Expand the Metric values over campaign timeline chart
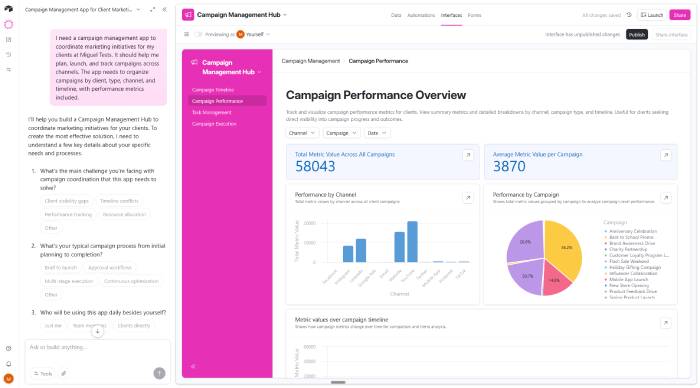 (x=666, y=323)
